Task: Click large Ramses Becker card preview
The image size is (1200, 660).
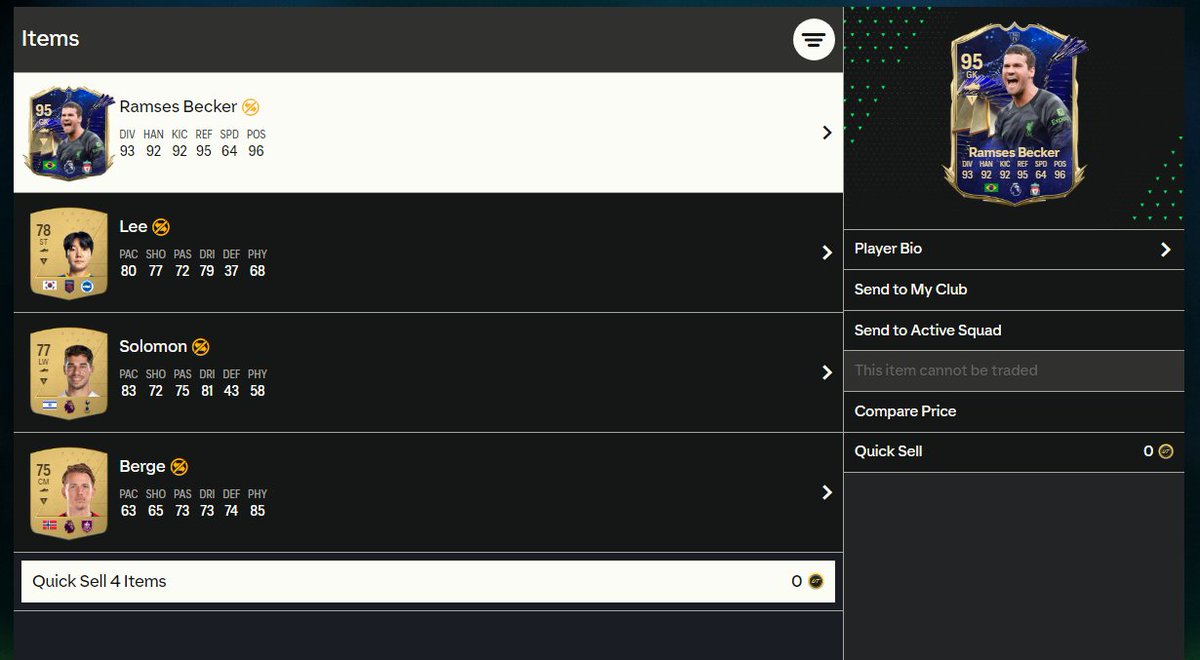Action: (1014, 113)
